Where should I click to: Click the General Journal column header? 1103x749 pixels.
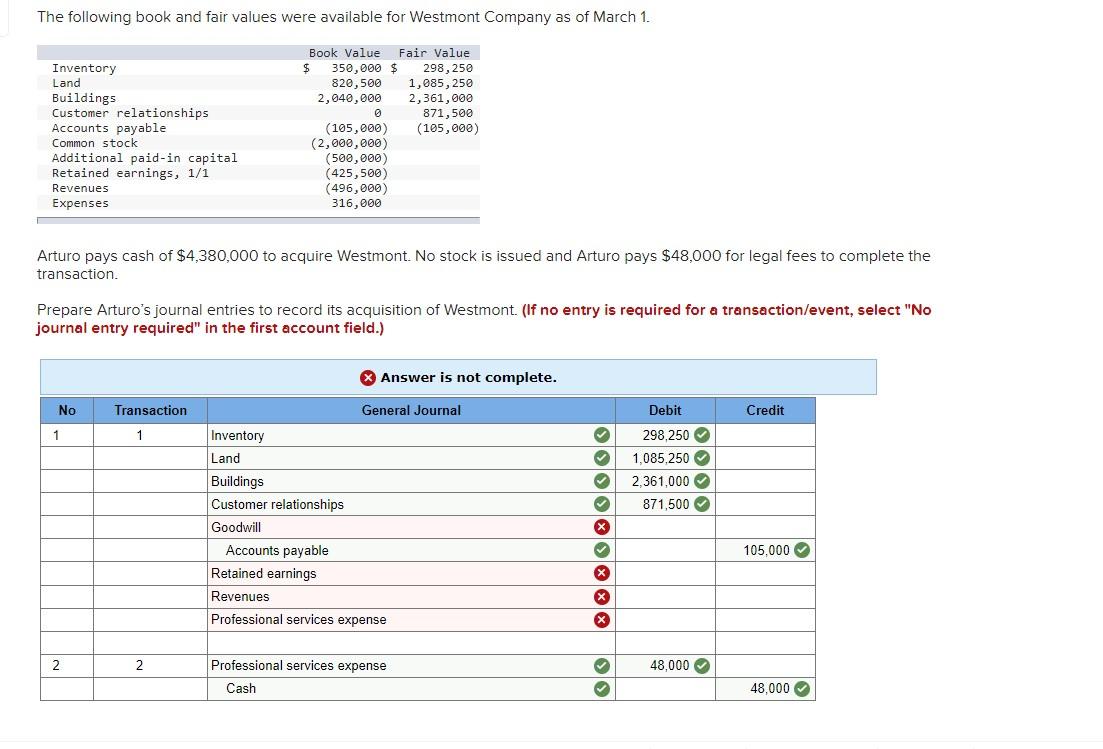pyautogui.click(x=411, y=411)
